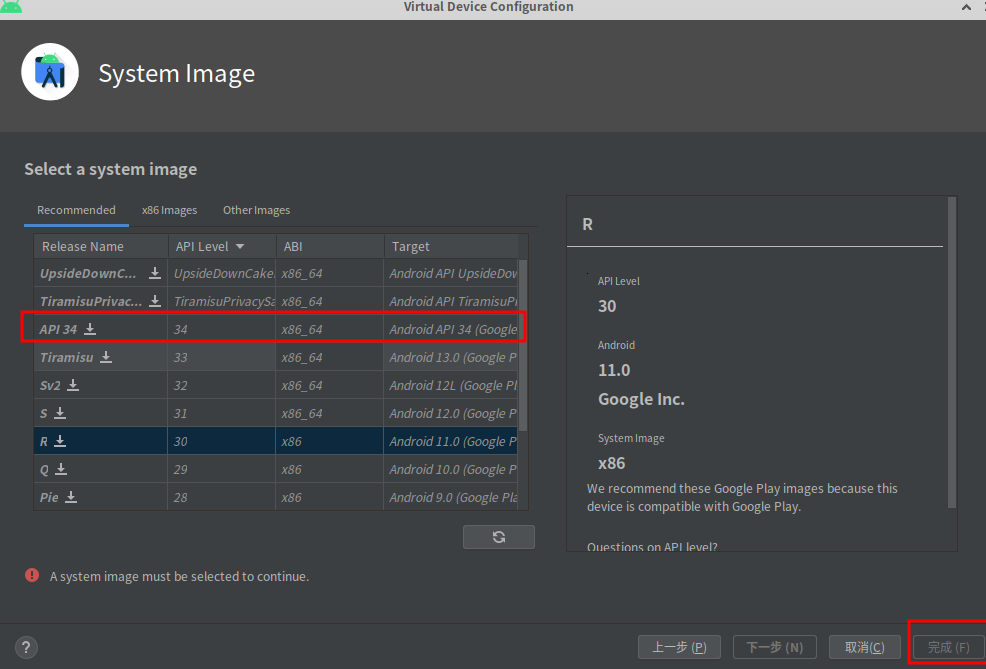Download the Tiramisu system image
Viewport: 986px width, 669px height.
106,357
